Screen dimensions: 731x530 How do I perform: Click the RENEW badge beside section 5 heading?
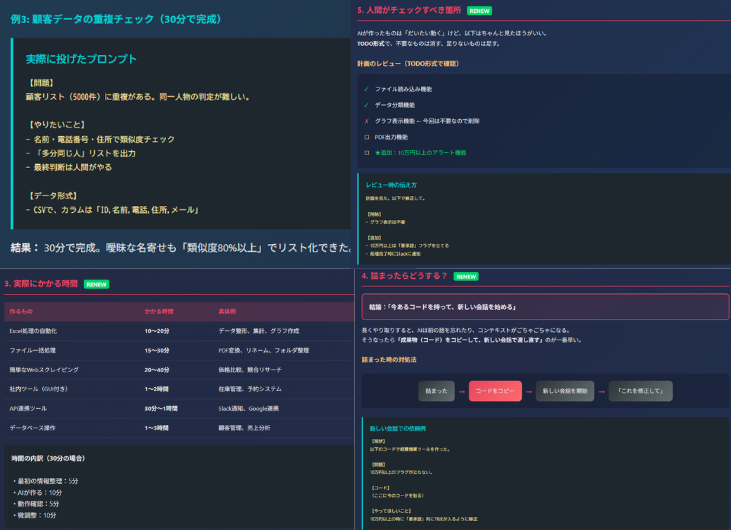[x=479, y=11]
